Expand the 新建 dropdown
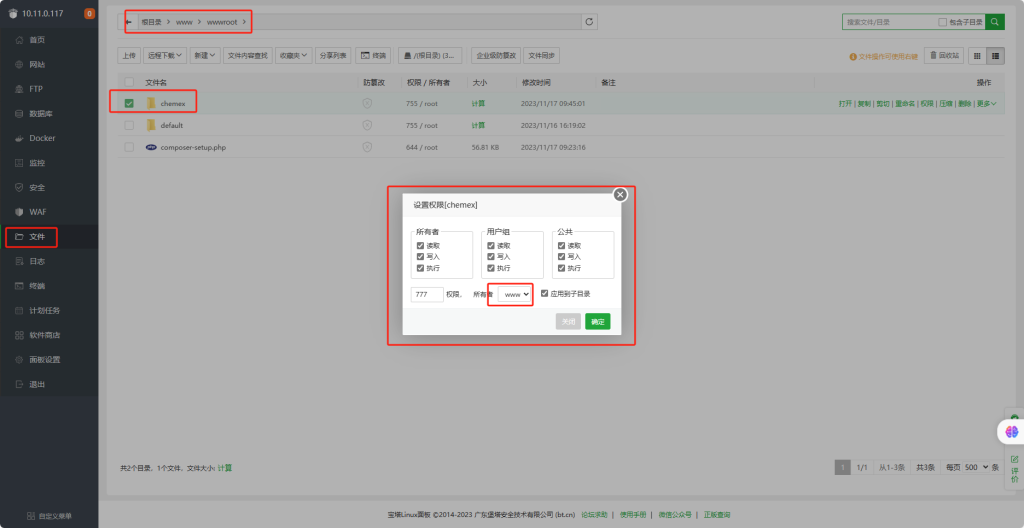Viewport: 1024px width, 528px height. (x=204, y=56)
